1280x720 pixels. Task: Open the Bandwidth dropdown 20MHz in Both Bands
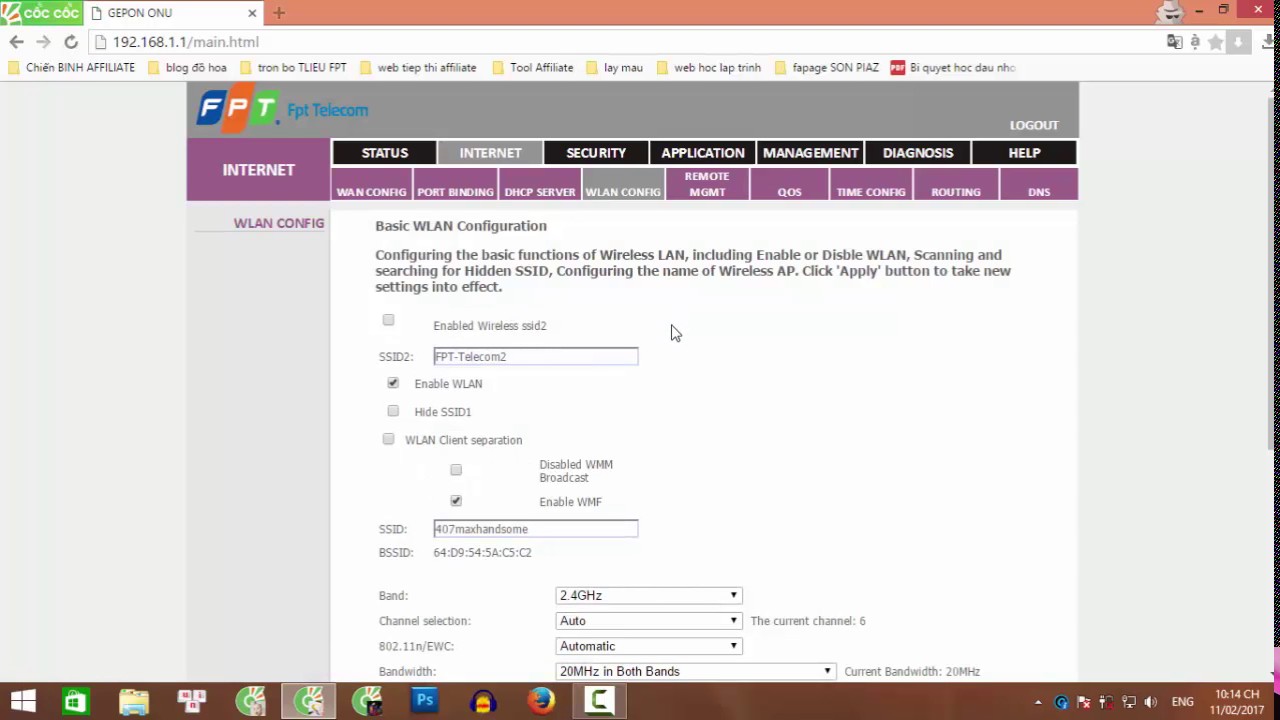[696, 671]
